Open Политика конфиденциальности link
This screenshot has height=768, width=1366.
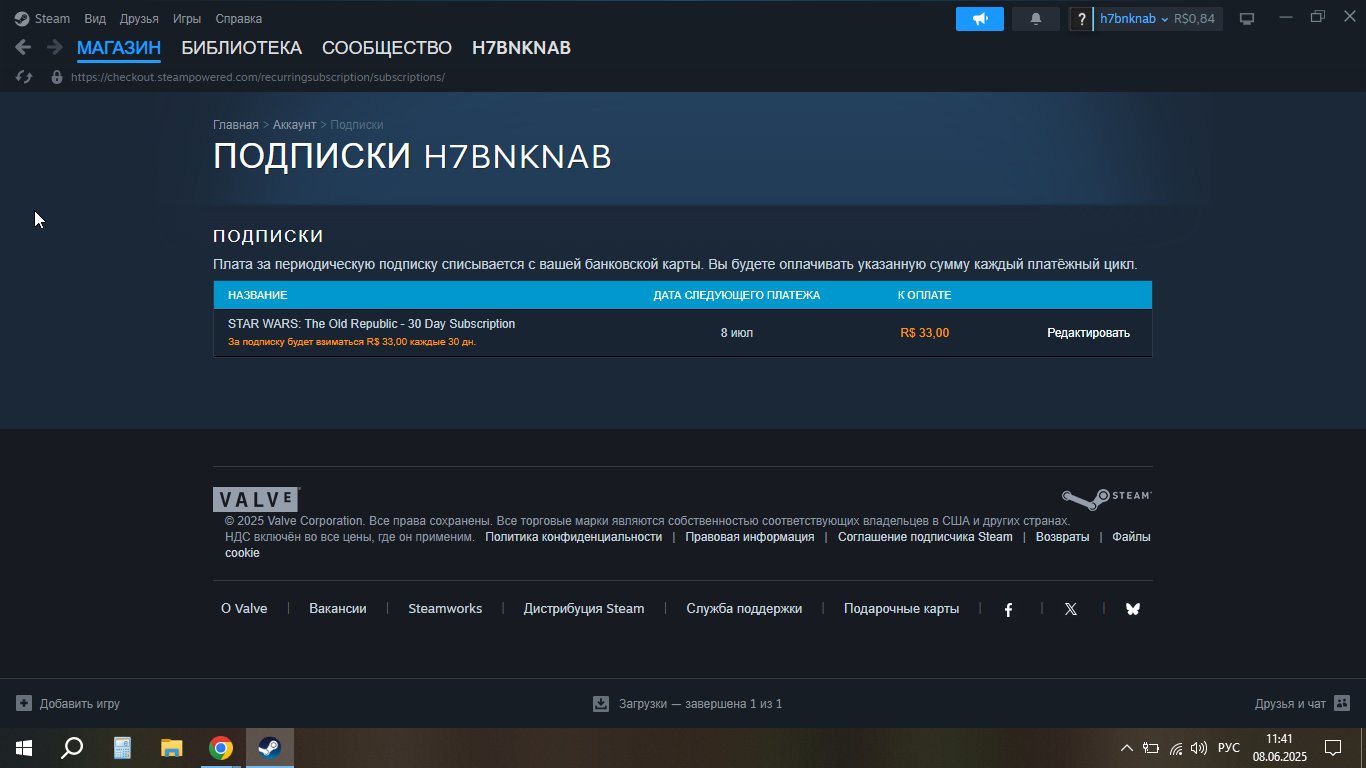coord(574,537)
